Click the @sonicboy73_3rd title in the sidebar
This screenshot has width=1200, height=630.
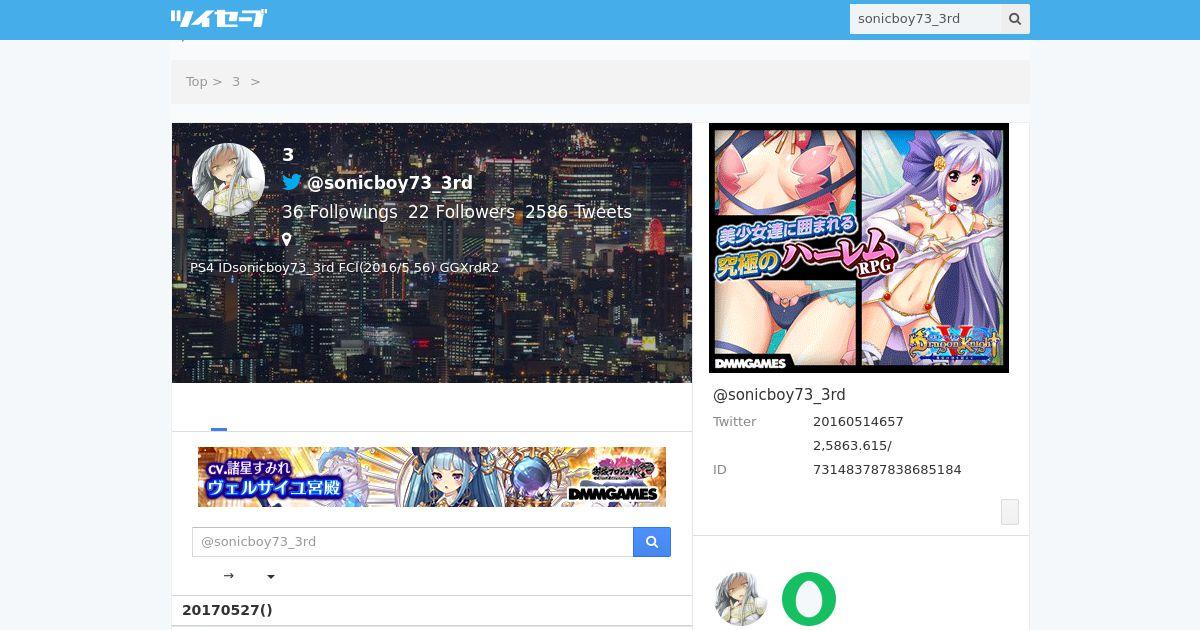coord(779,395)
